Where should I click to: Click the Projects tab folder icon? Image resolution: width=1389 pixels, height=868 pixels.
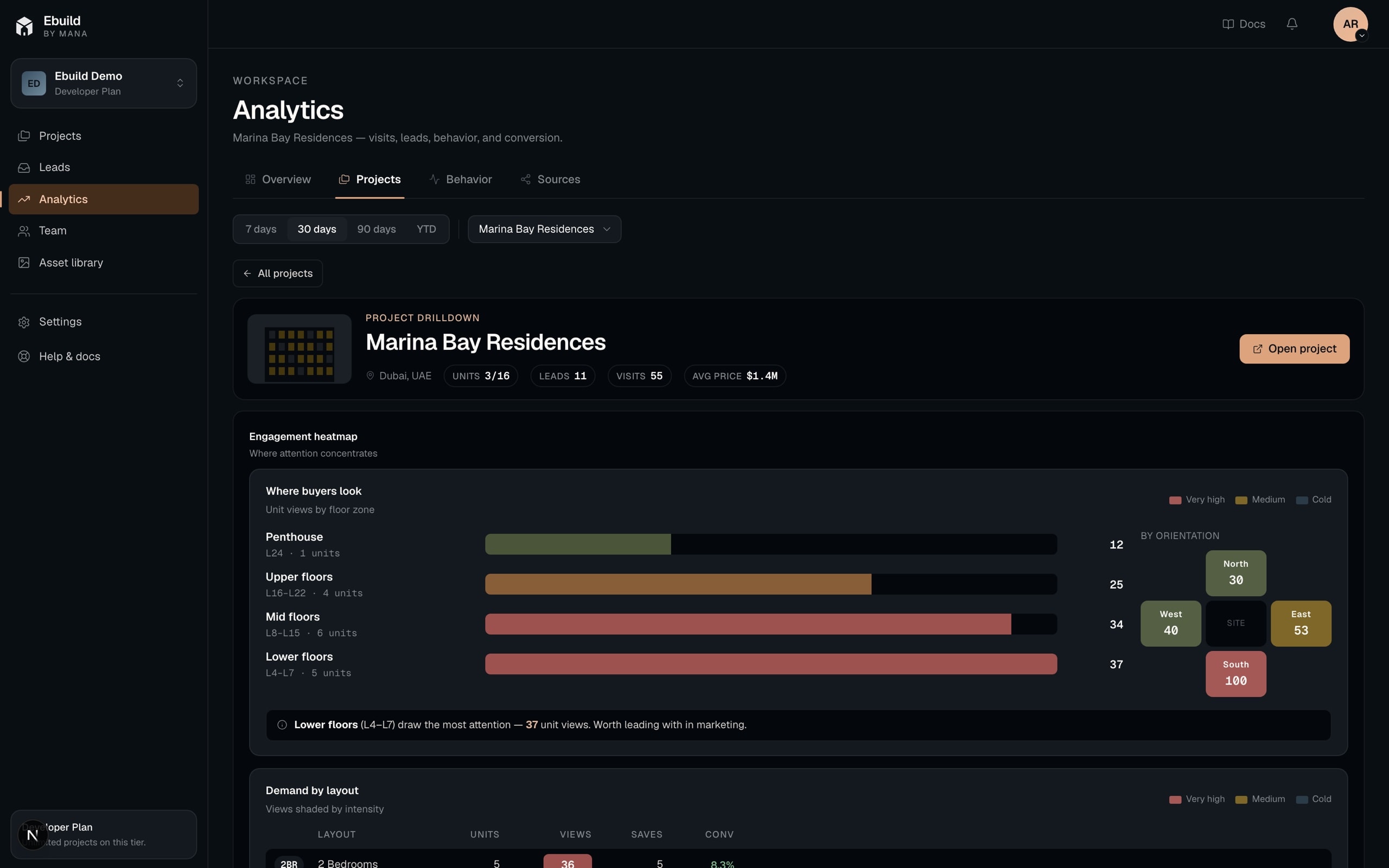[344, 179]
